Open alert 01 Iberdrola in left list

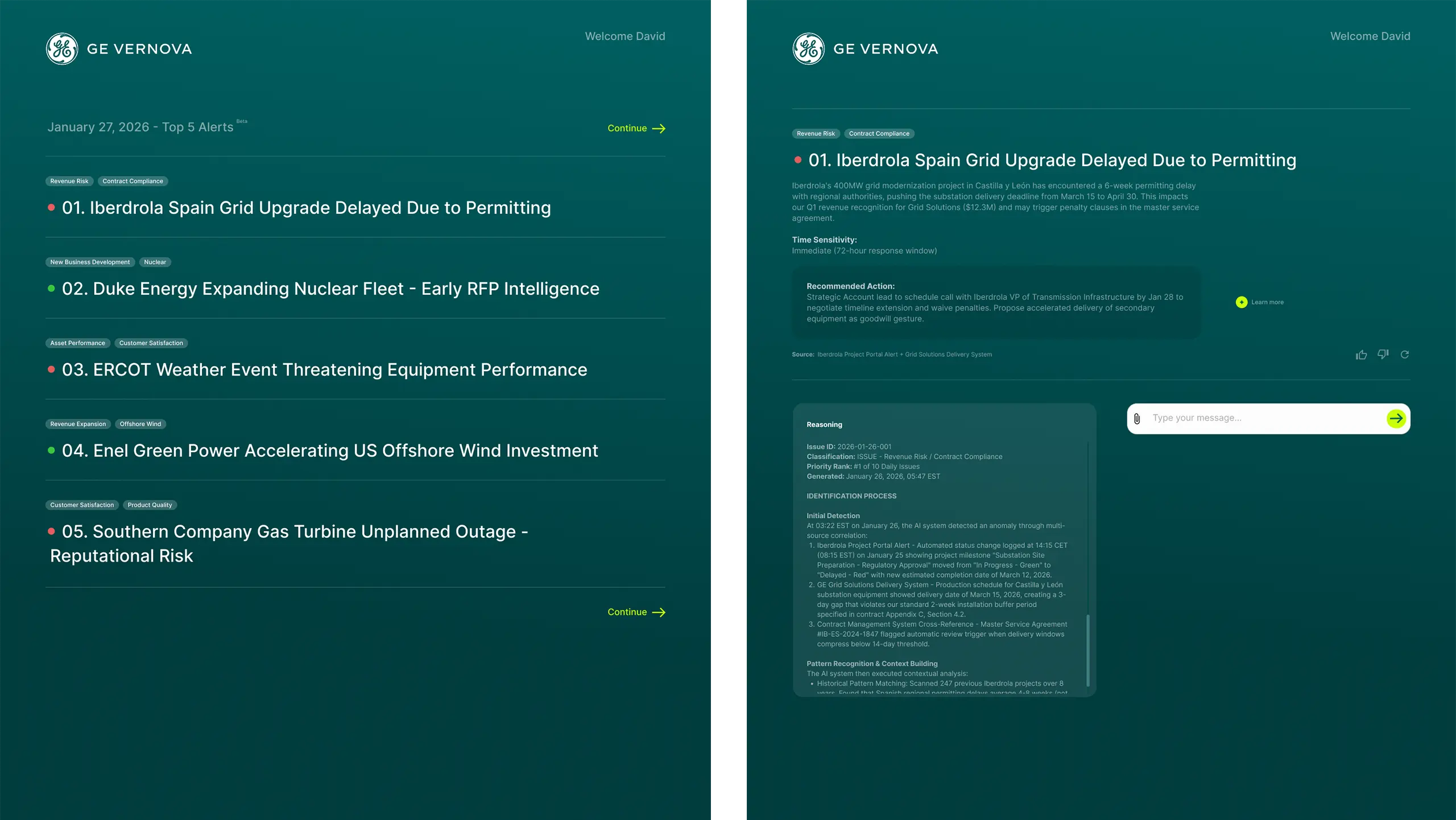coord(306,208)
